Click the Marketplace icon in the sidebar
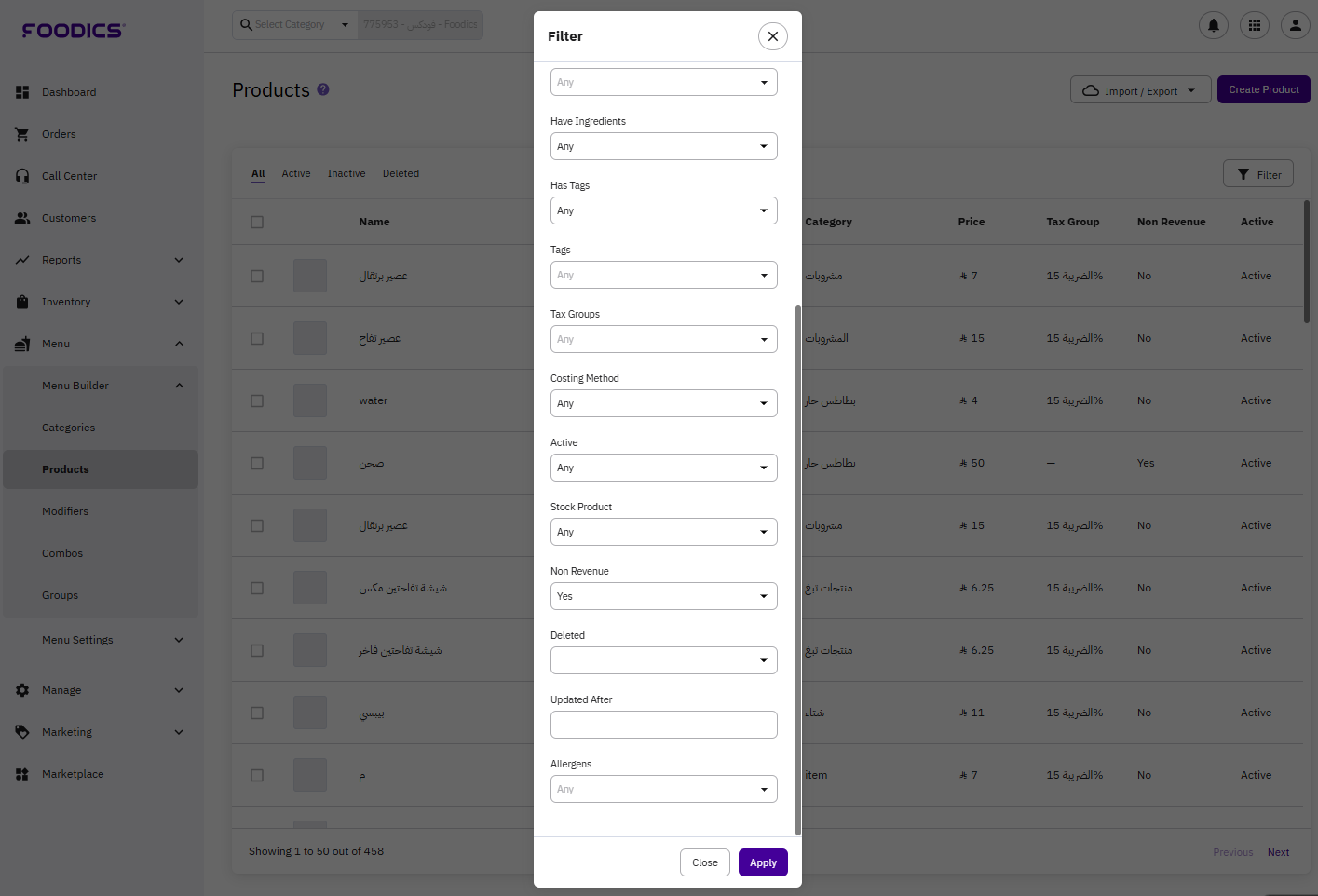 [22, 774]
